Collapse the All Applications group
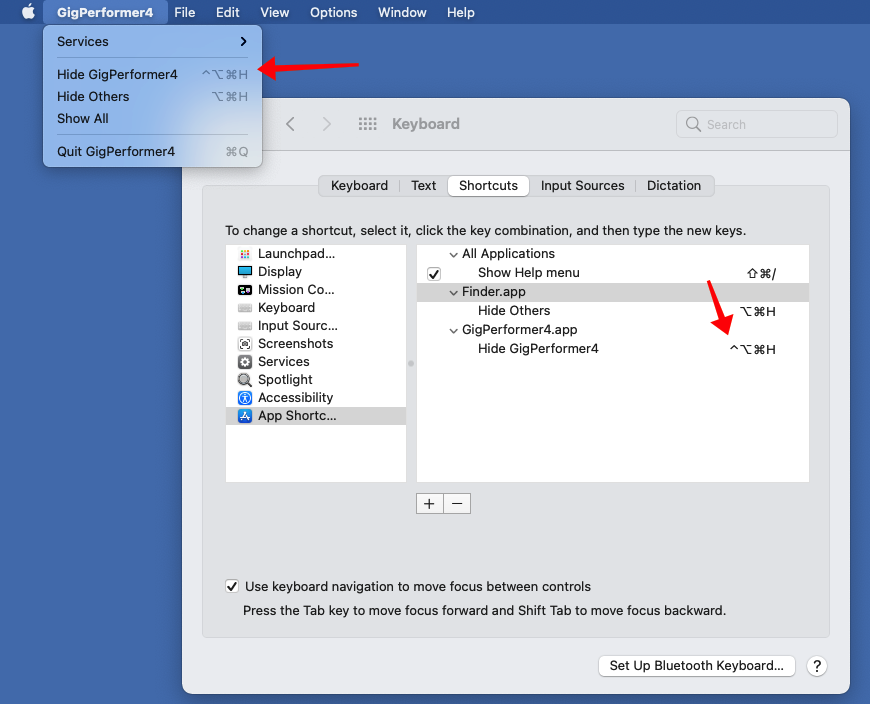This screenshot has height=704, width=870. (x=453, y=254)
